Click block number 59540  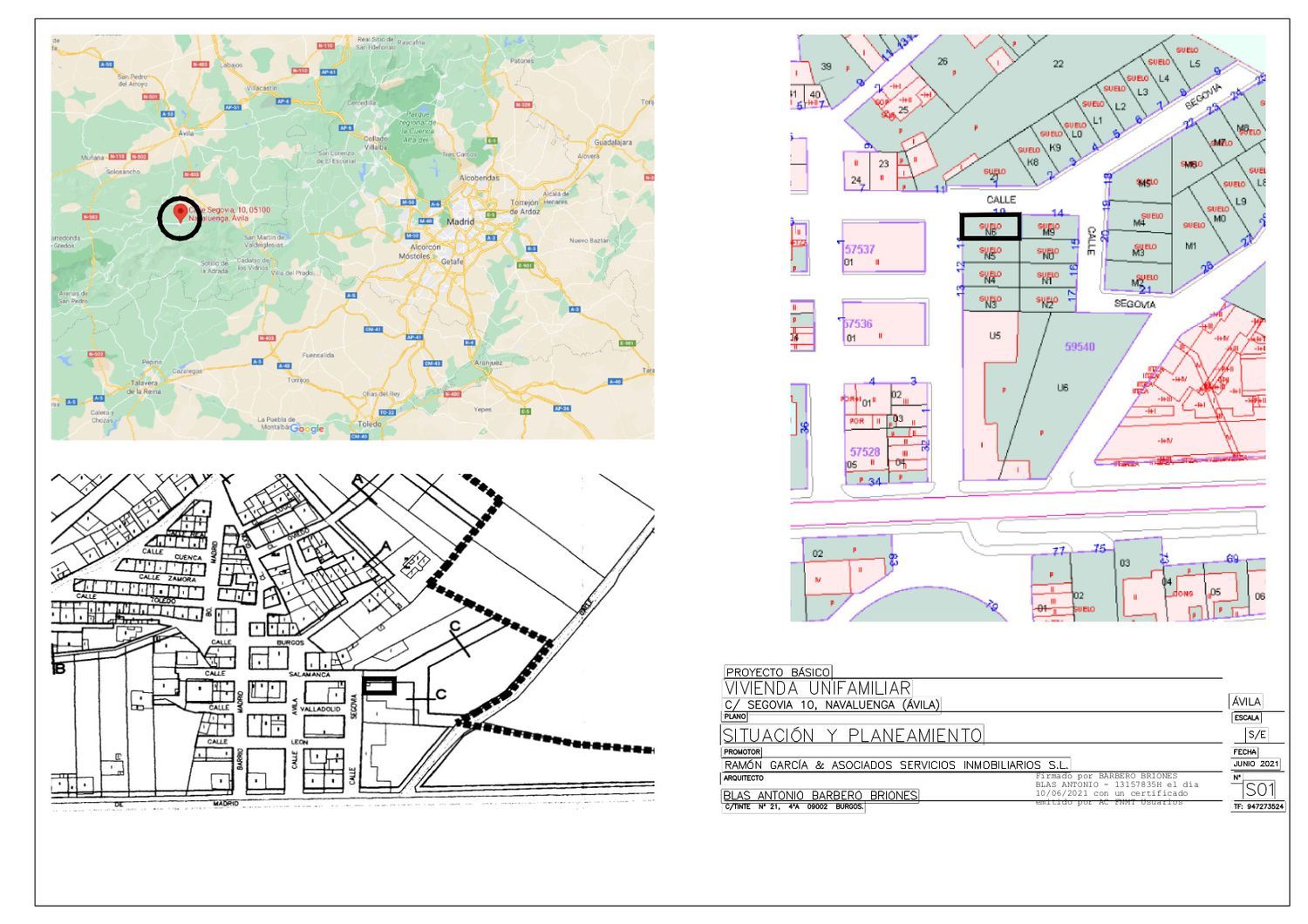point(1079,347)
